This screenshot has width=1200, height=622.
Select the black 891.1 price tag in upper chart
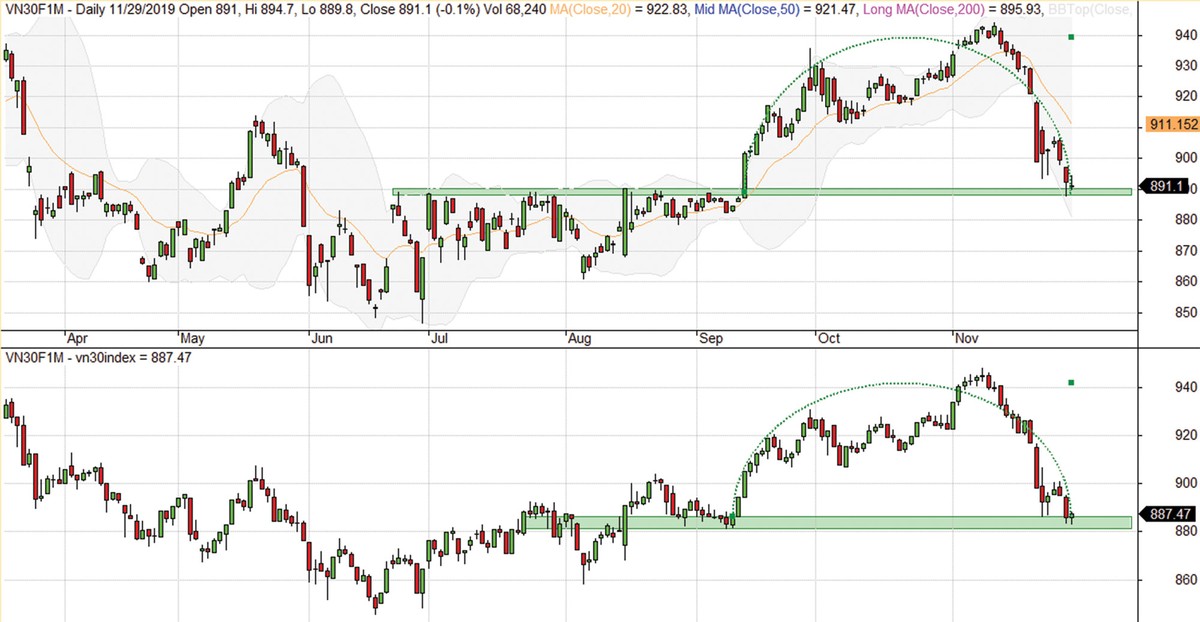click(x=1167, y=186)
